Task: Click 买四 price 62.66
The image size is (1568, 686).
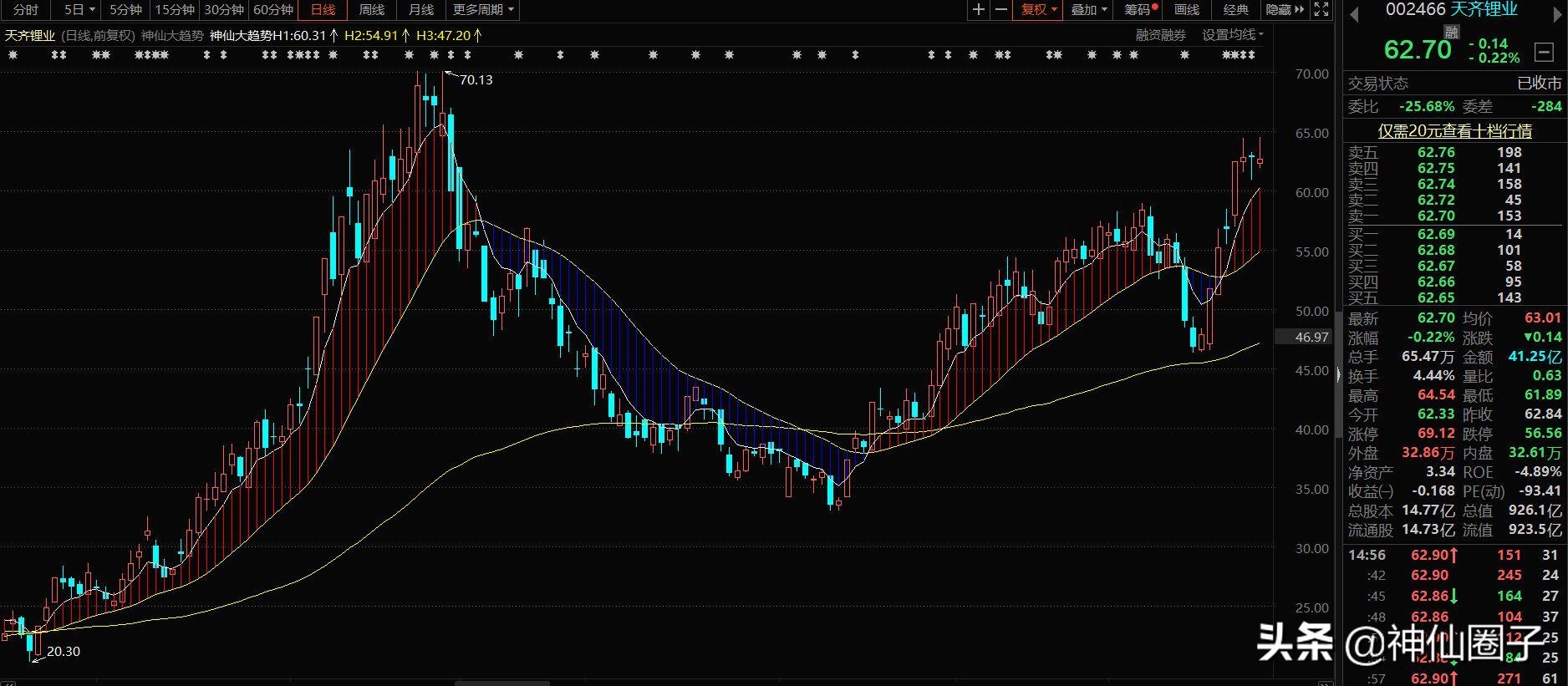Action: click(1436, 282)
